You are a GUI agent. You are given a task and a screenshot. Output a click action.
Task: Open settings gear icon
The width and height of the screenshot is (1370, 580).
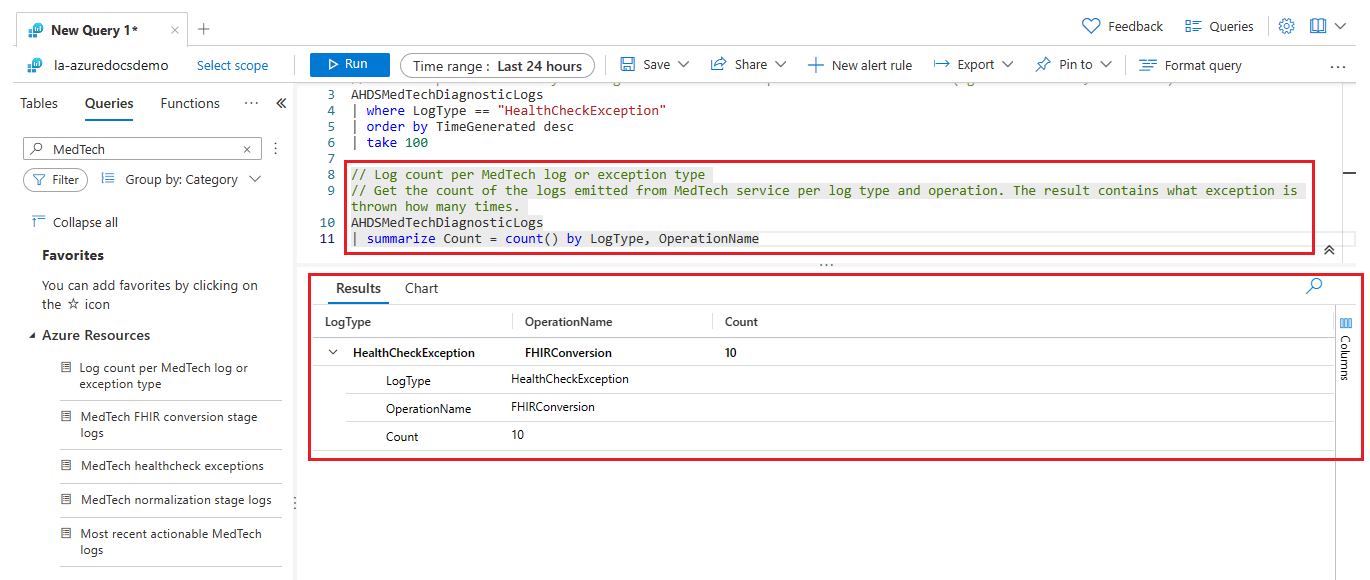[1287, 26]
